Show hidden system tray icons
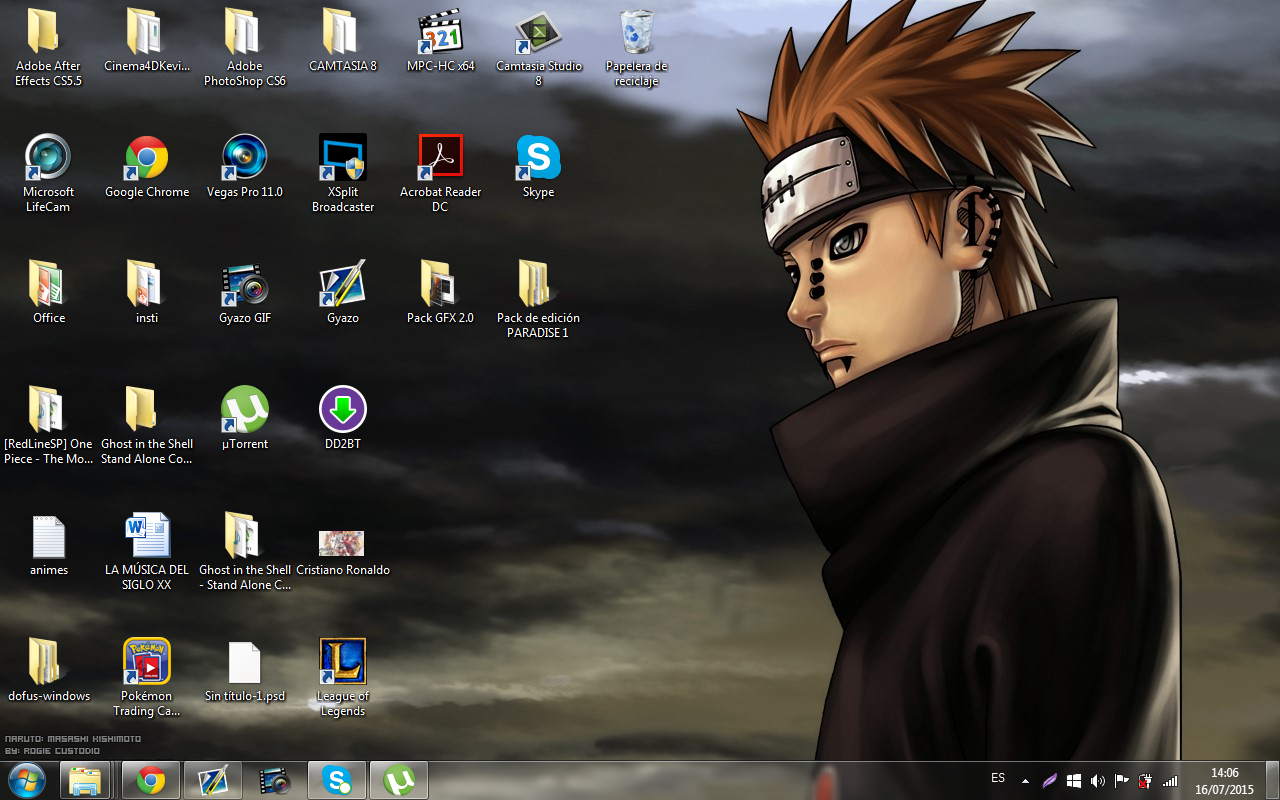The width and height of the screenshot is (1280, 800). pyautogui.click(x=1025, y=780)
